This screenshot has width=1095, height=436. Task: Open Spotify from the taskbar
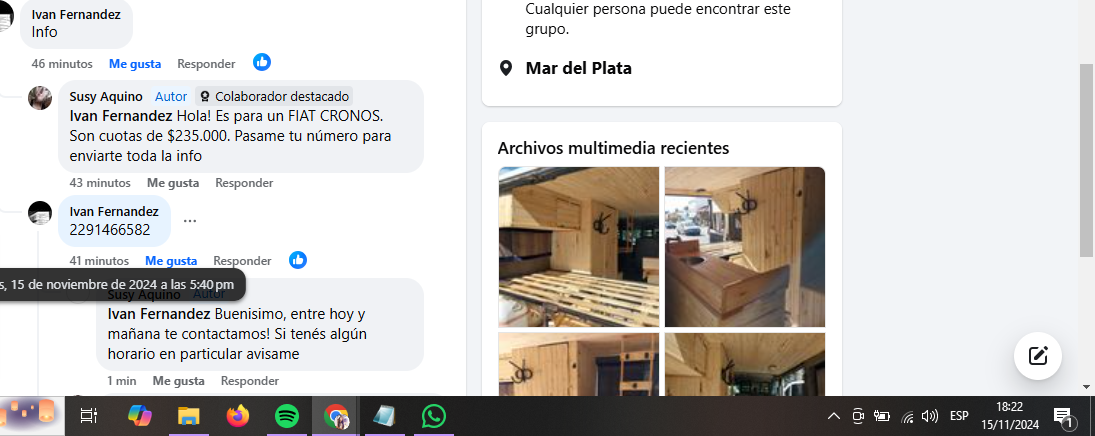(x=287, y=416)
